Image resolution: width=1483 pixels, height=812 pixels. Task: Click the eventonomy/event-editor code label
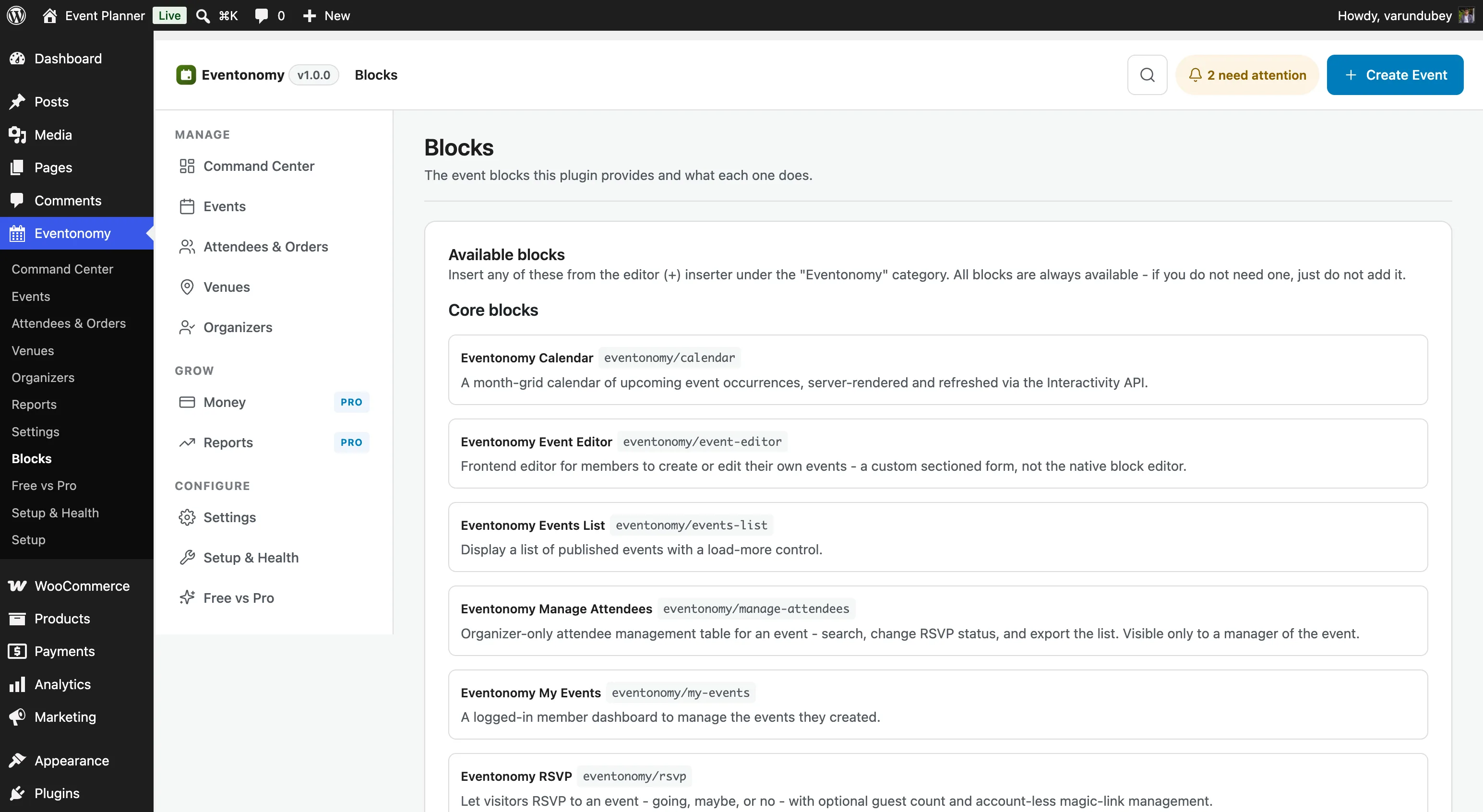[x=702, y=442]
